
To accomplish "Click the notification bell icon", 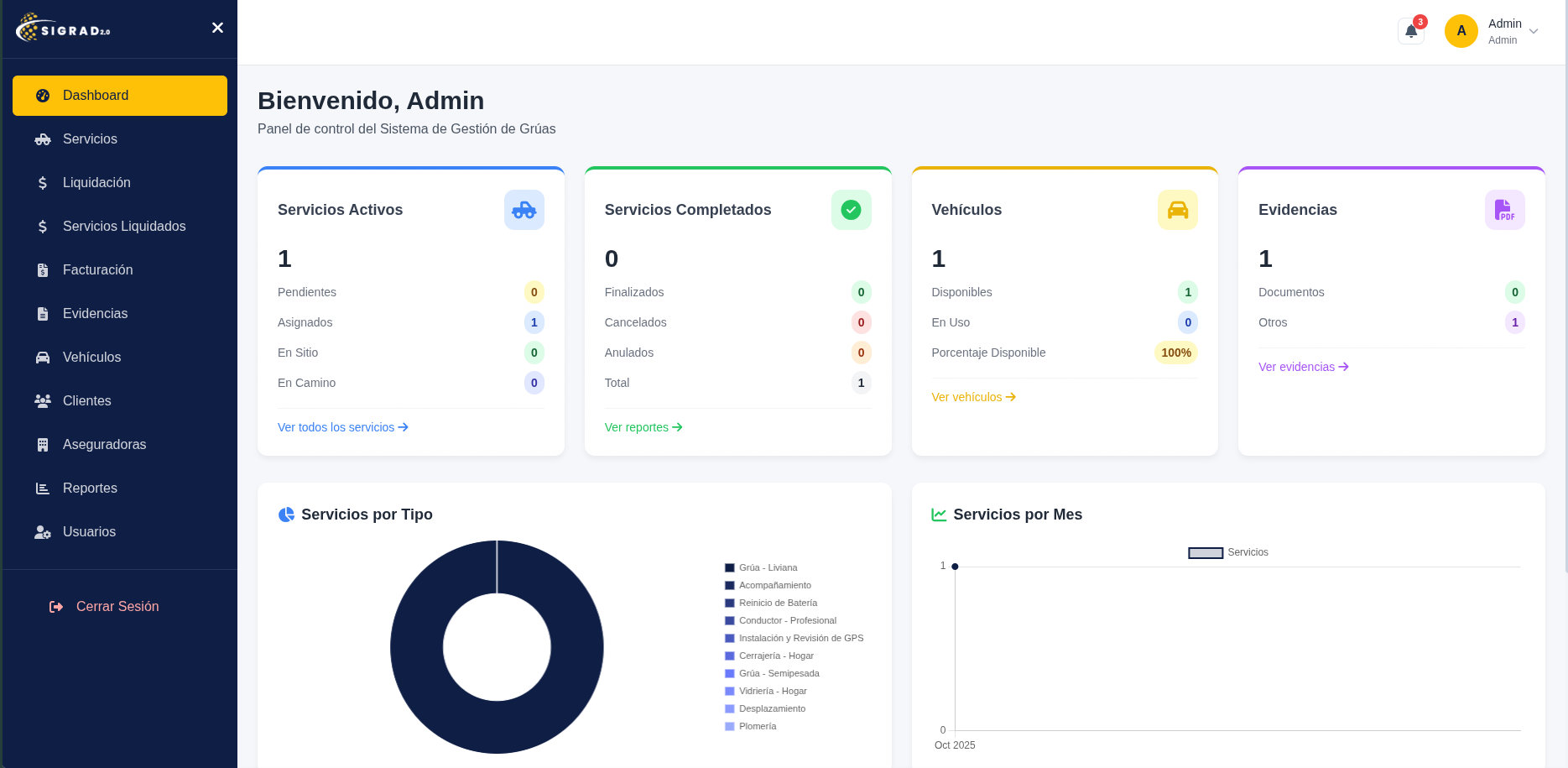I will 1410,30.
